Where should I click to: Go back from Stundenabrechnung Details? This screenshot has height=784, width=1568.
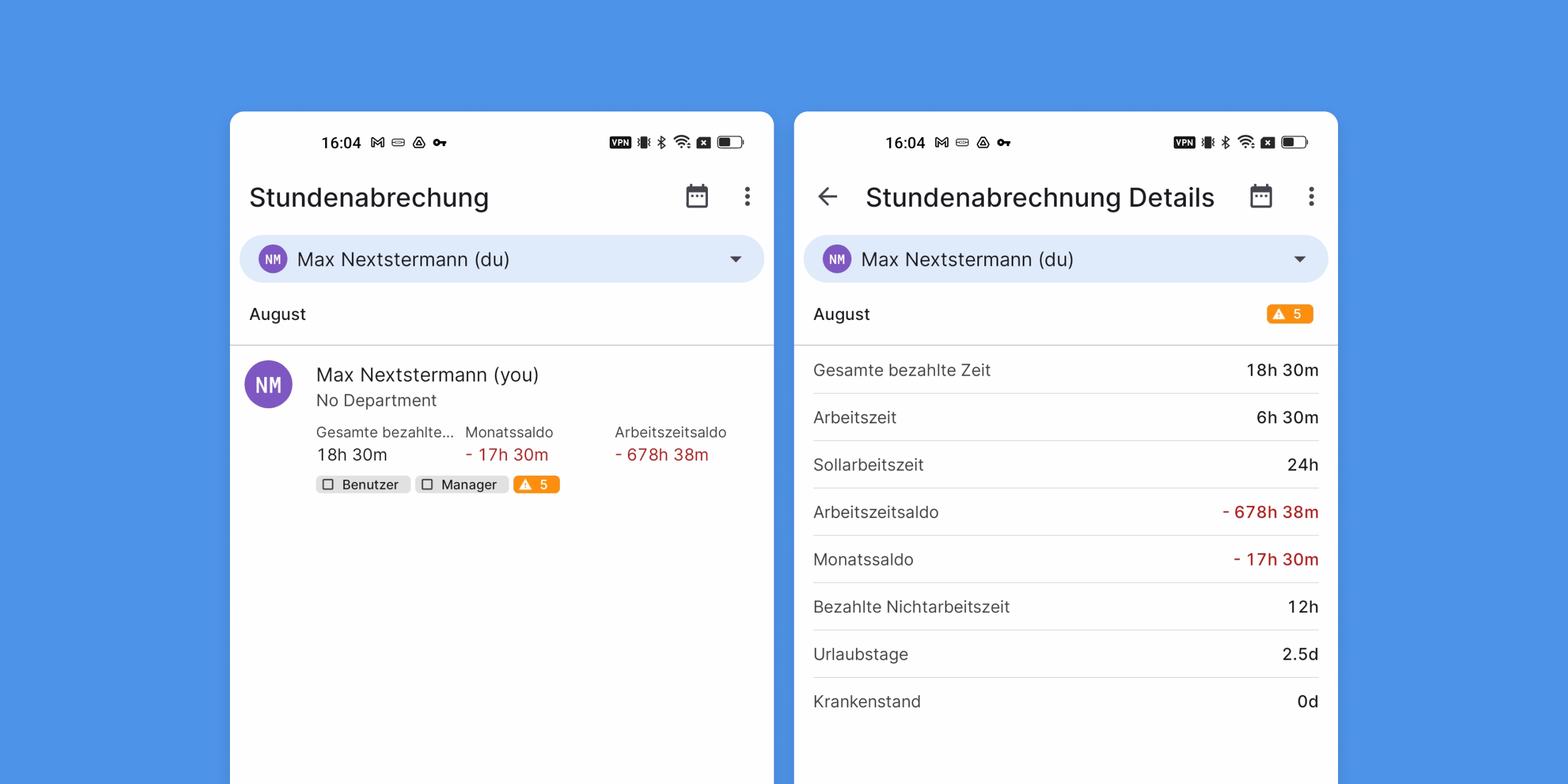828,197
